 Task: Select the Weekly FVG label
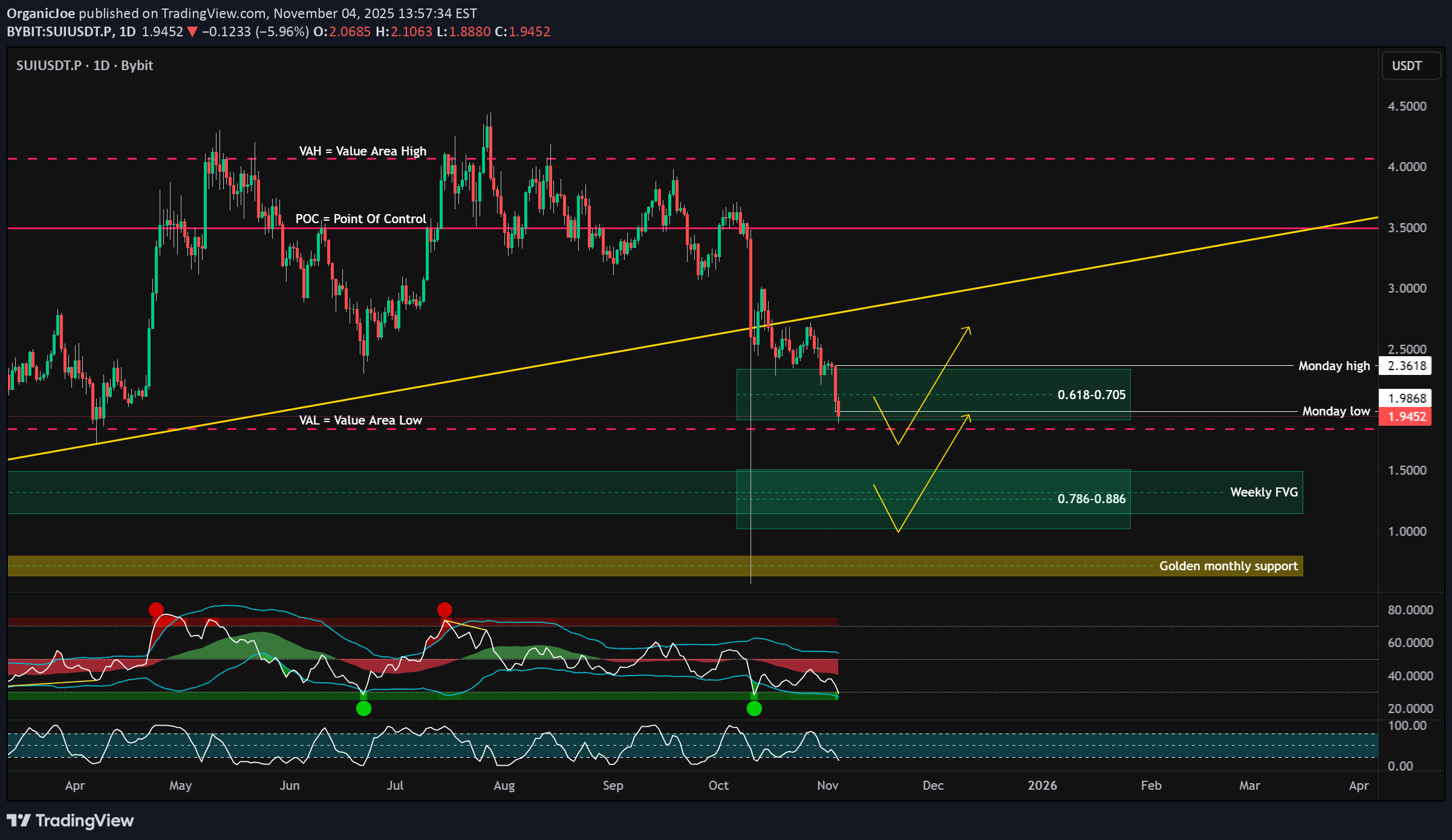click(1263, 492)
